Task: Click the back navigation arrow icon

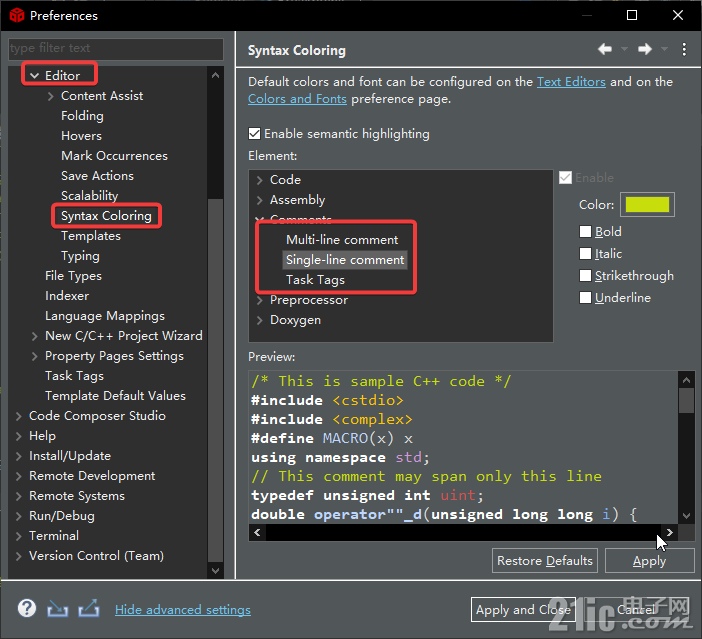Action: (x=605, y=49)
